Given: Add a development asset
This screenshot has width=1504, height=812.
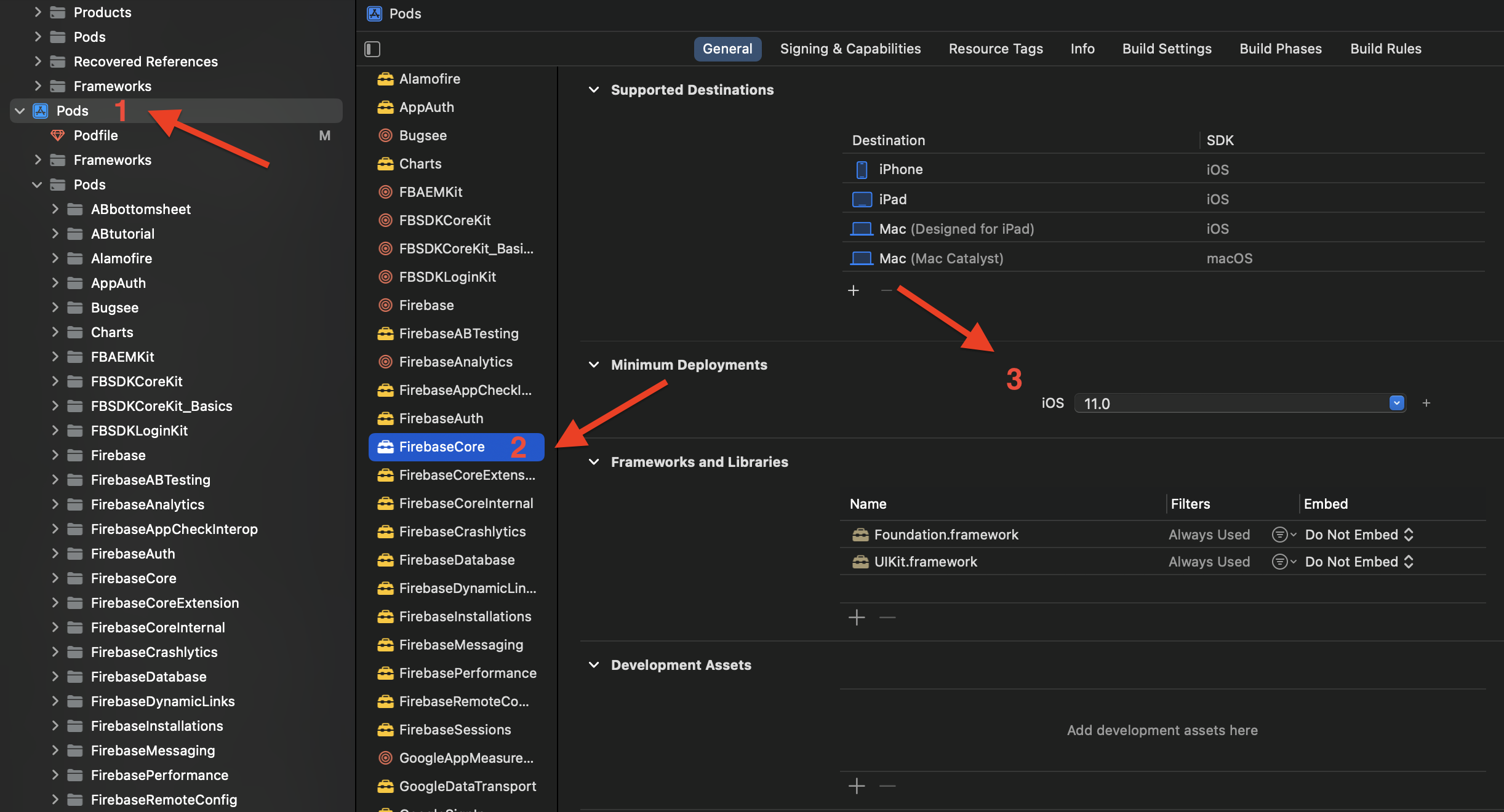Looking at the screenshot, I should coord(857,786).
